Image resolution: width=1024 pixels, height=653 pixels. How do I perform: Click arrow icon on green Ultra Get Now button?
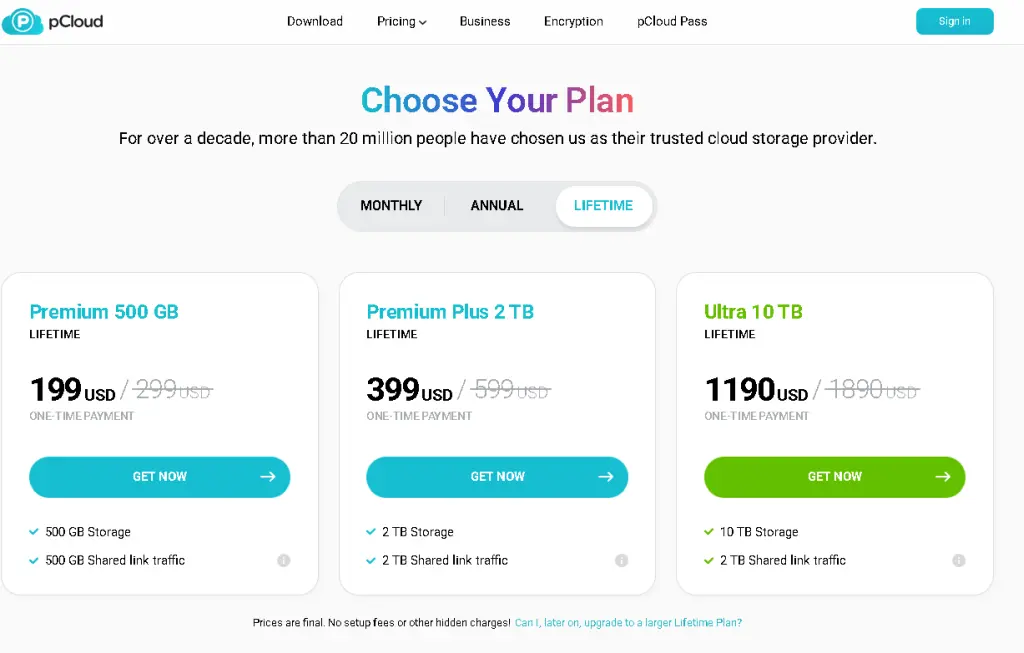point(943,477)
